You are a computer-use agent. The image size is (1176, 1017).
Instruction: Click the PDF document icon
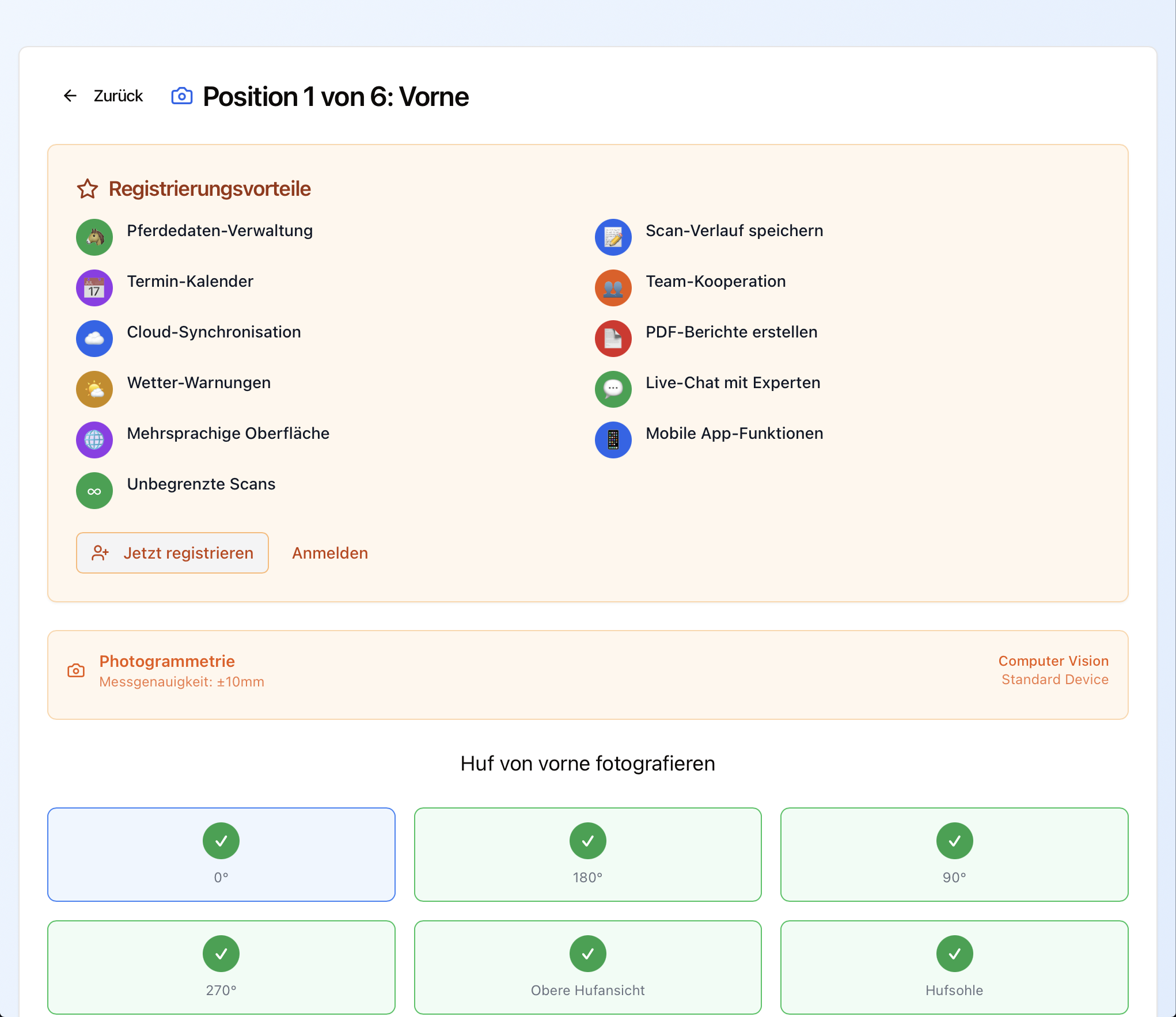pos(613,339)
